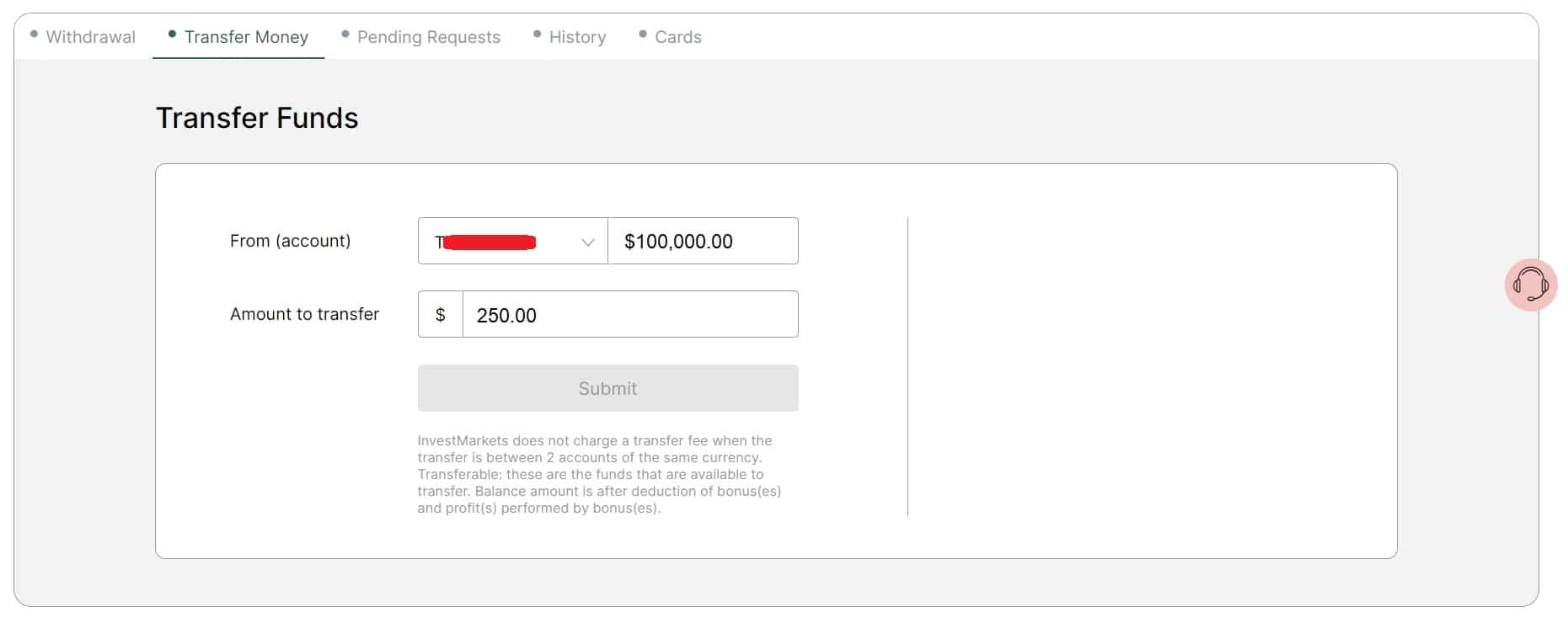Switch to the Withdrawal tab
Image resolution: width=1568 pixels, height=623 pixels.
(90, 36)
